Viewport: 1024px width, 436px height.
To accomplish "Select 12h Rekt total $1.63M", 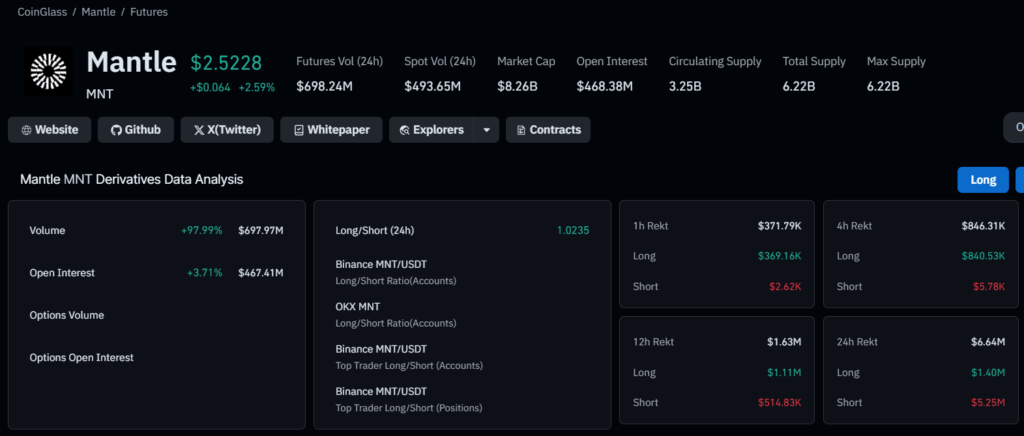I will click(786, 342).
